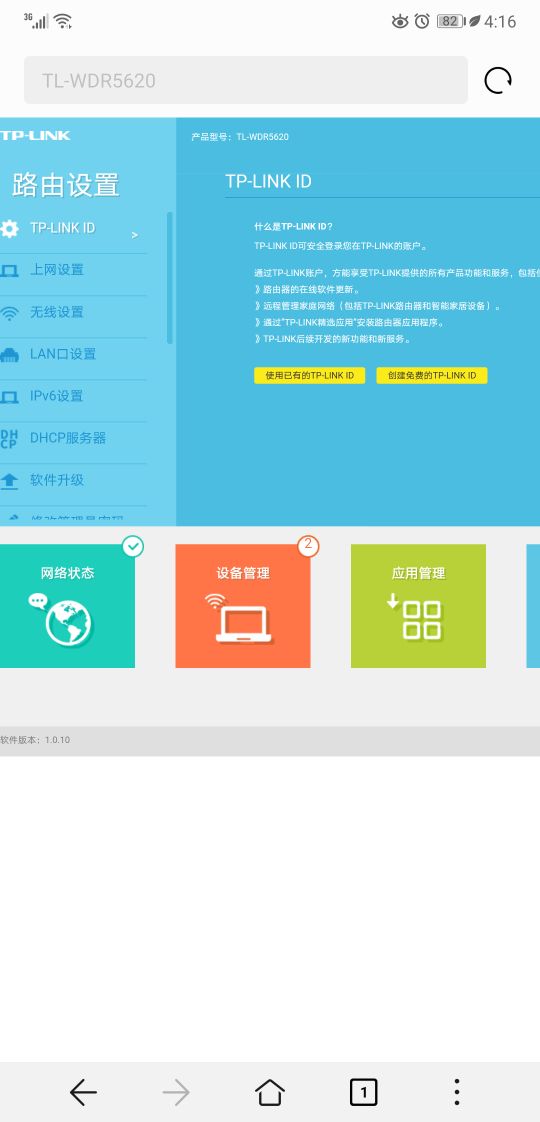Open the 网络状态 tile

tap(67, 606)
